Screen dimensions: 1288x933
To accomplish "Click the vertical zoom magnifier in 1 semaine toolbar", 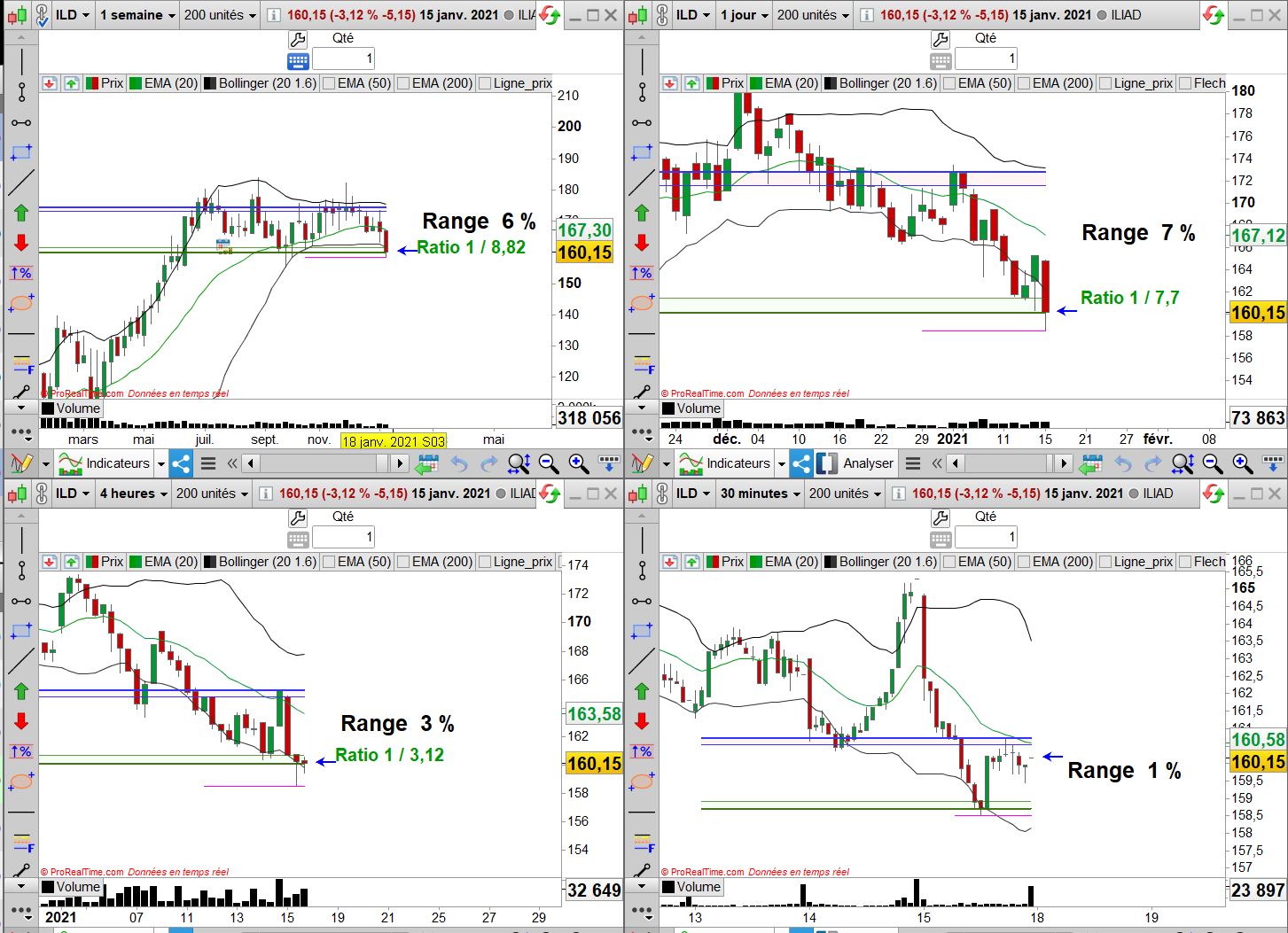I will (519, 463).
